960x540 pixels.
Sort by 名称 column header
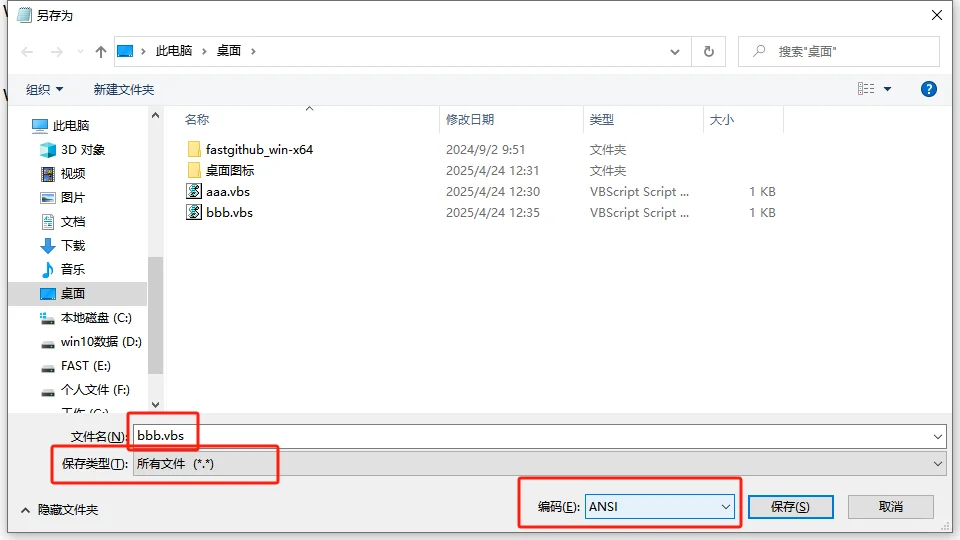pyautogui.click(x=197, y=119)
